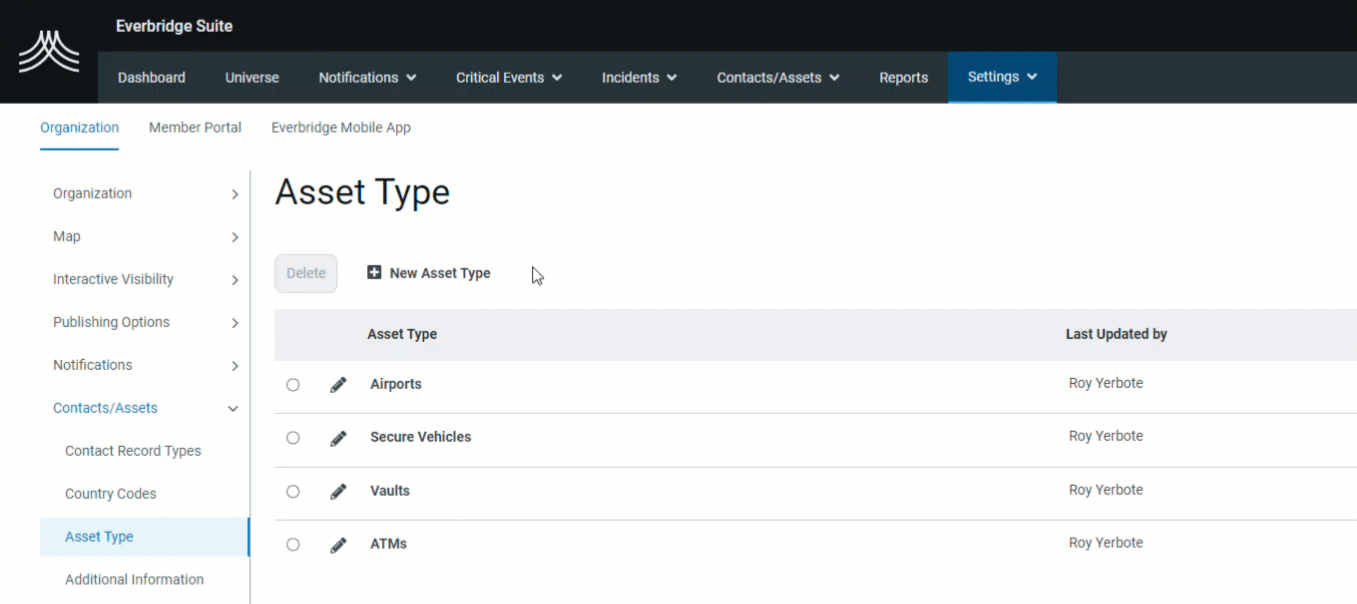Viewport: 1357px width, 604px height.
Task: Click Roy Yerbote in the ATMs row
Action: (1105, 543)
